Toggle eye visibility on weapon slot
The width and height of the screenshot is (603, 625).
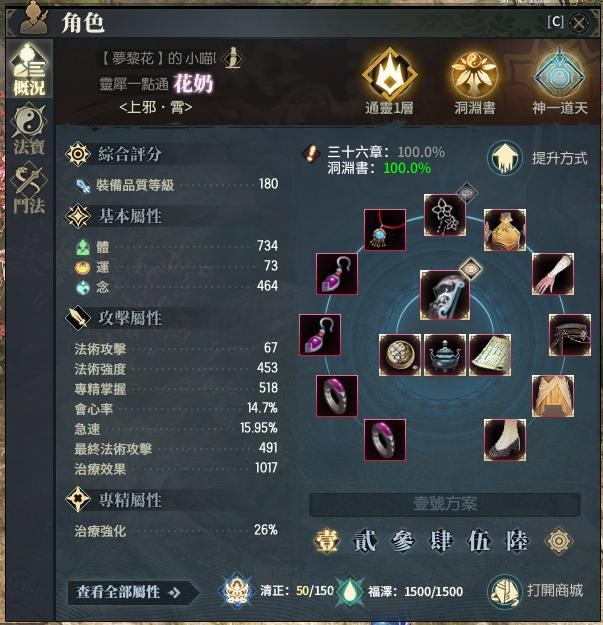coord(471,269)
